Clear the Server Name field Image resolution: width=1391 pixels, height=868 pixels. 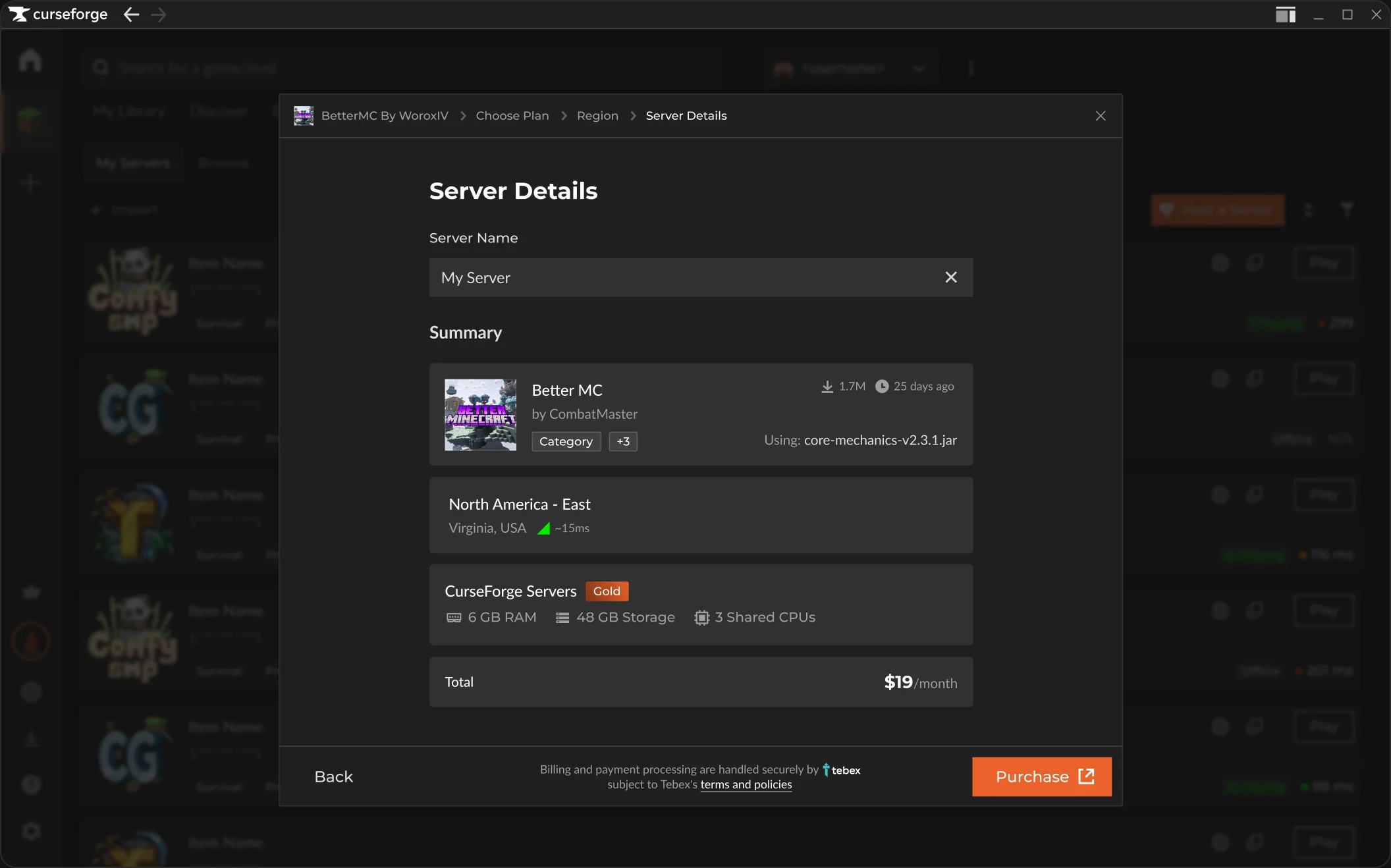point(950,277)
